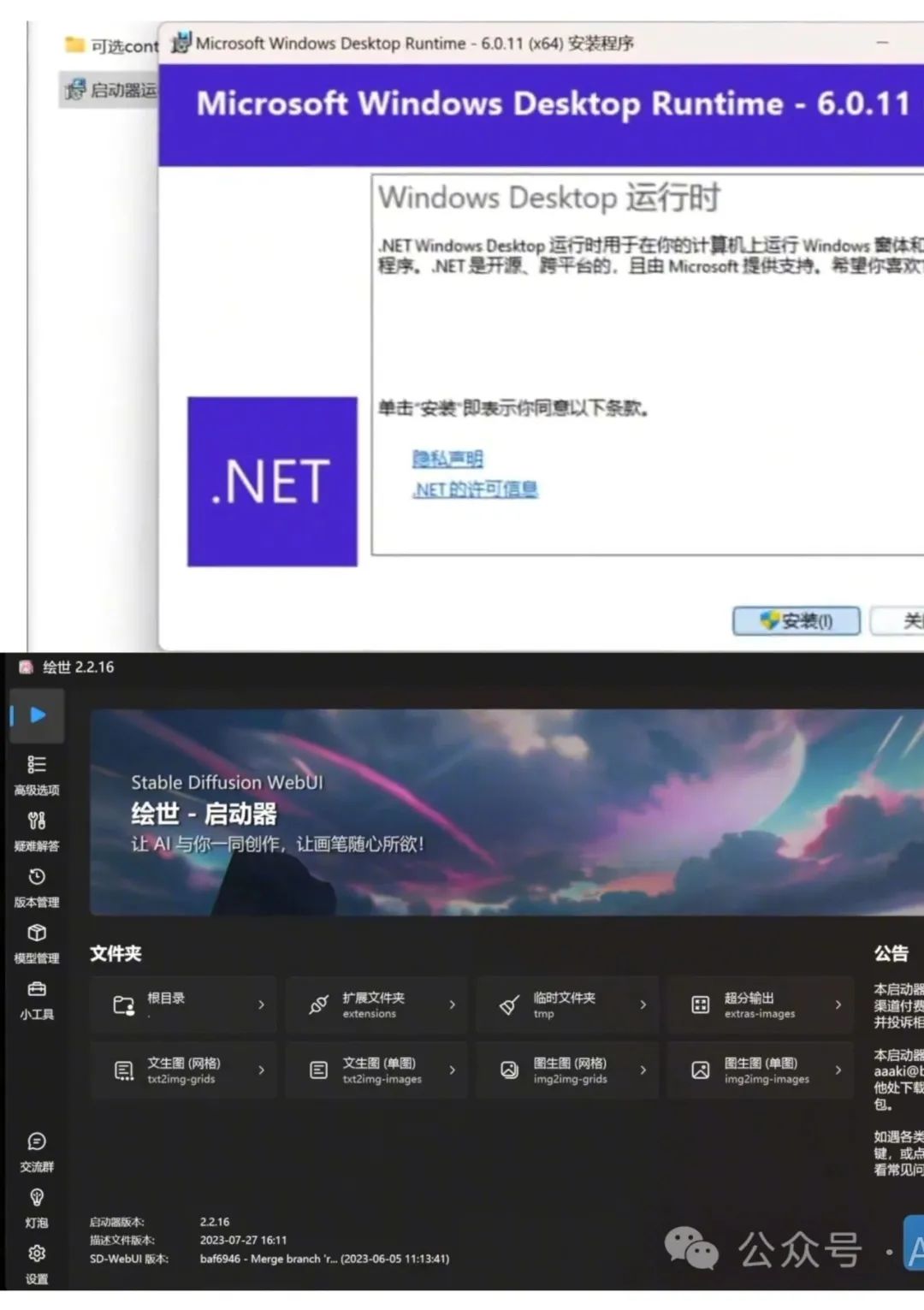The width and height of the screenshot is (924, 1310).
Task: Open 设置 settings gear in sidebar
Action: tap(37, 1264)
